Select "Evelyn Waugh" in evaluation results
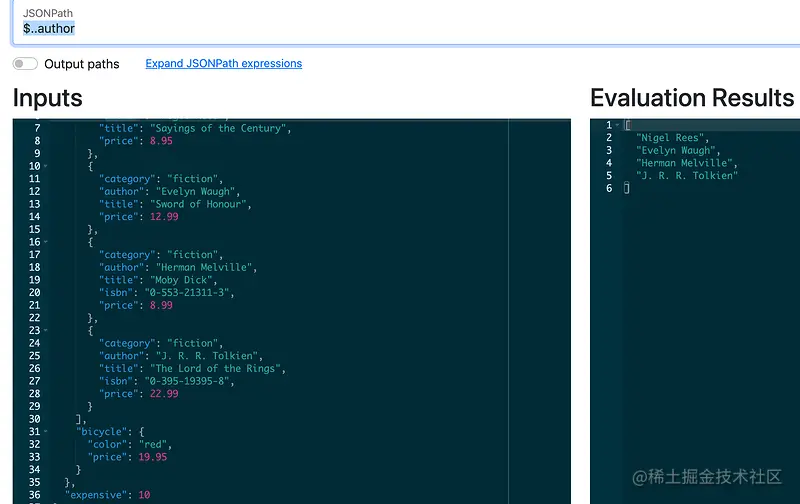The width and height of the screenshot is (800, 504). 676,150
